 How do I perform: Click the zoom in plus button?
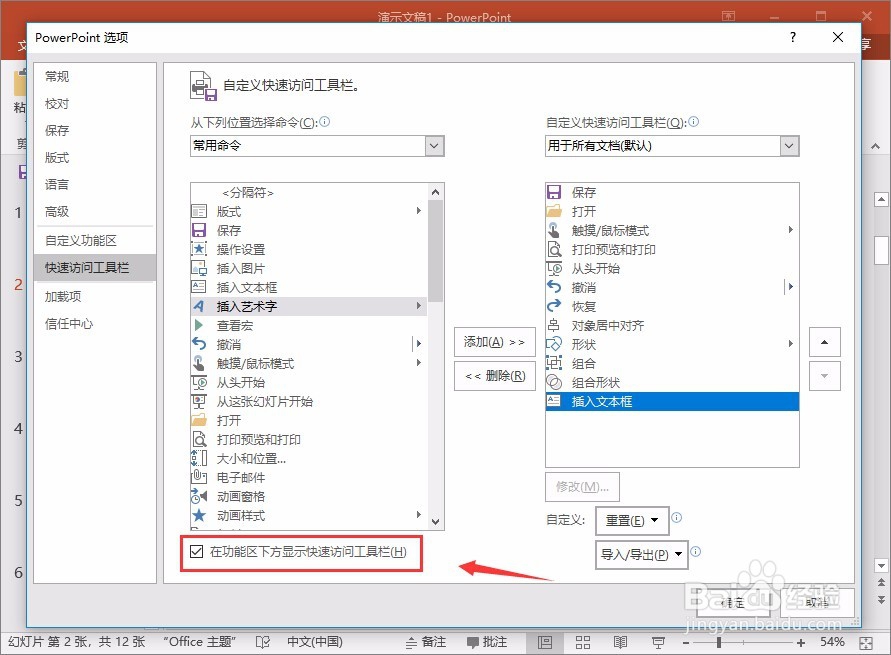tap(801, 643)
